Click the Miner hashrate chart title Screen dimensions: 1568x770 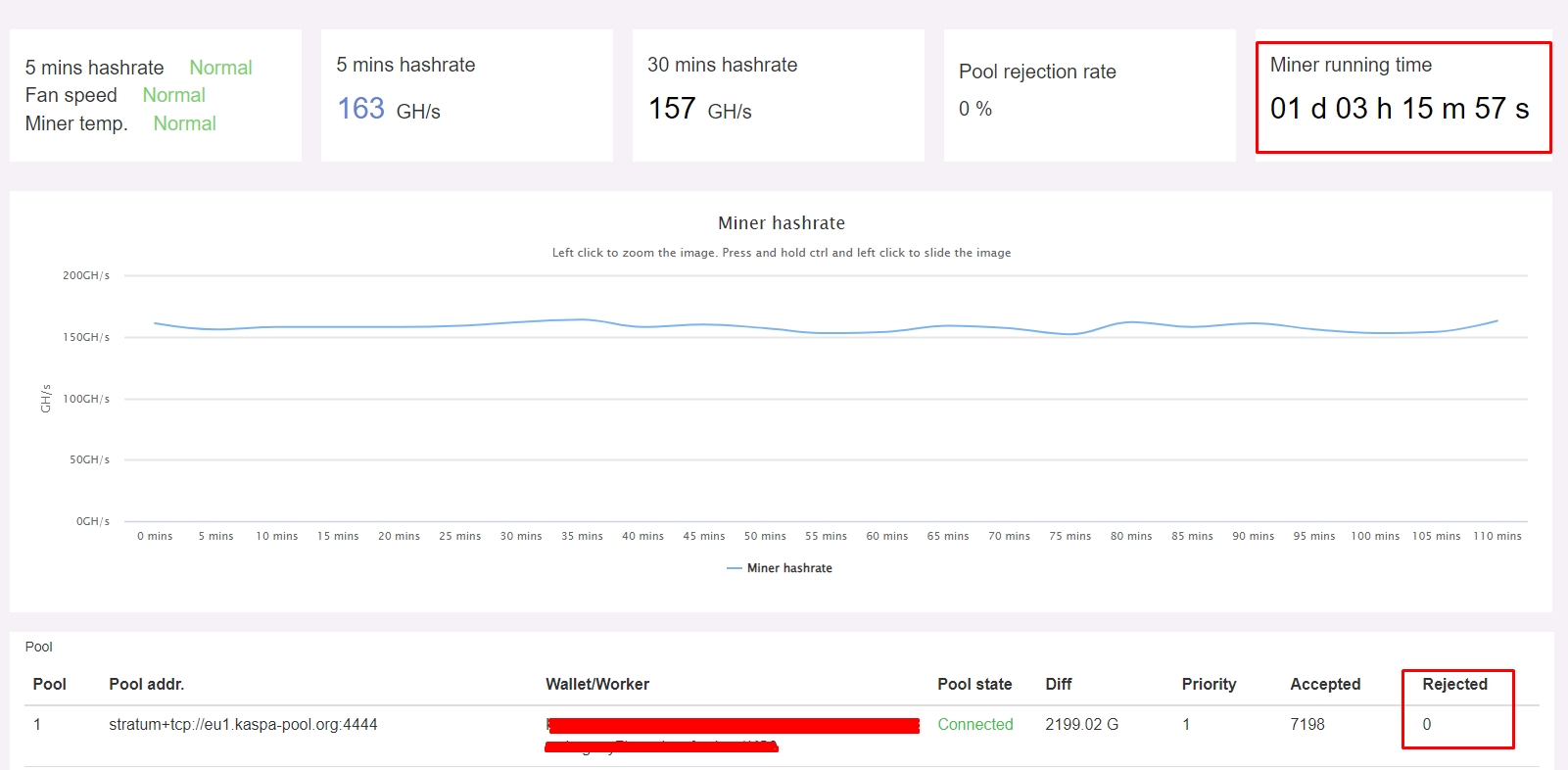[x=781, y=223]
